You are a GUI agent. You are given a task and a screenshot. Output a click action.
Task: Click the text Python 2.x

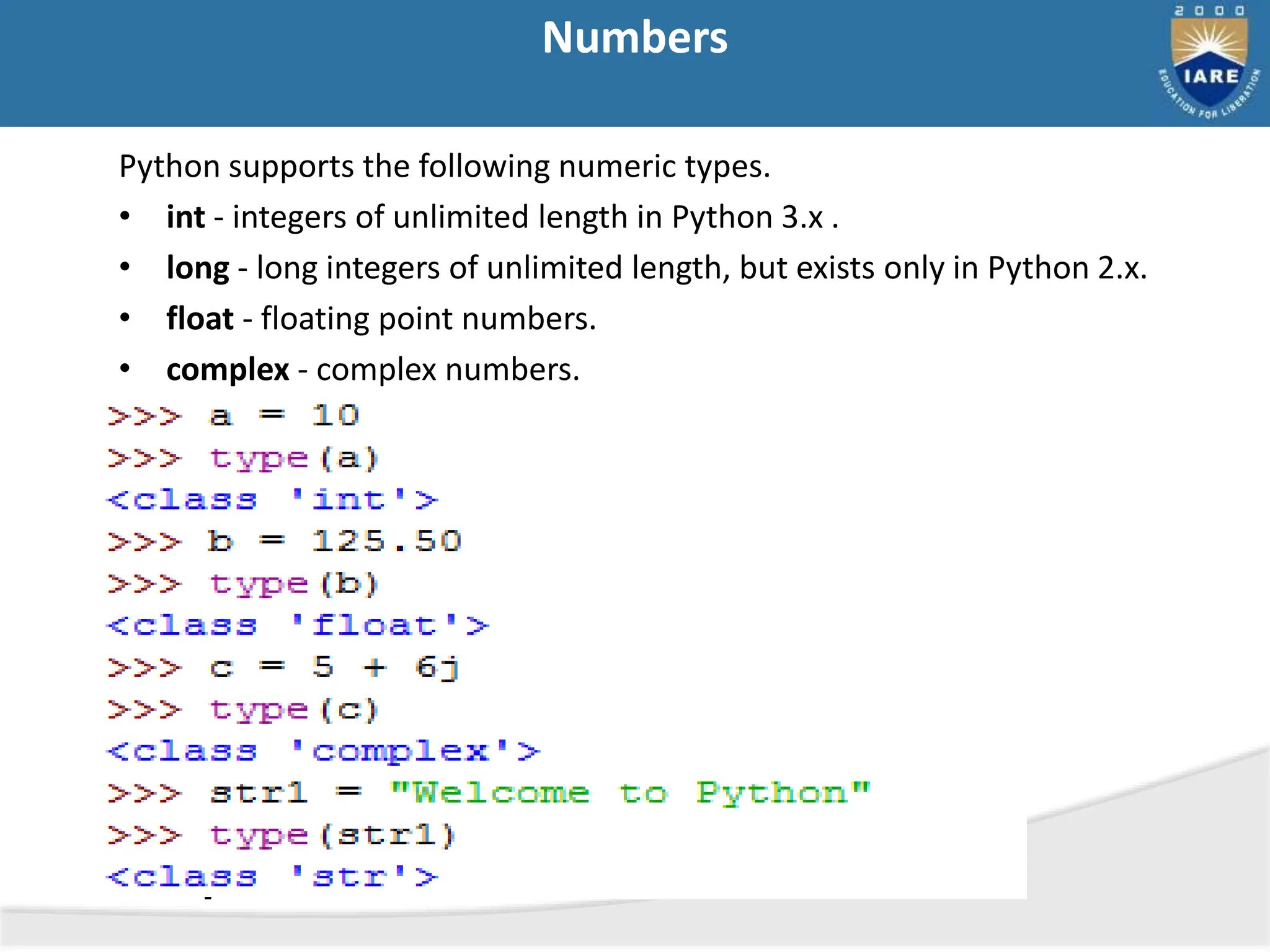(x=1067, y=268)
